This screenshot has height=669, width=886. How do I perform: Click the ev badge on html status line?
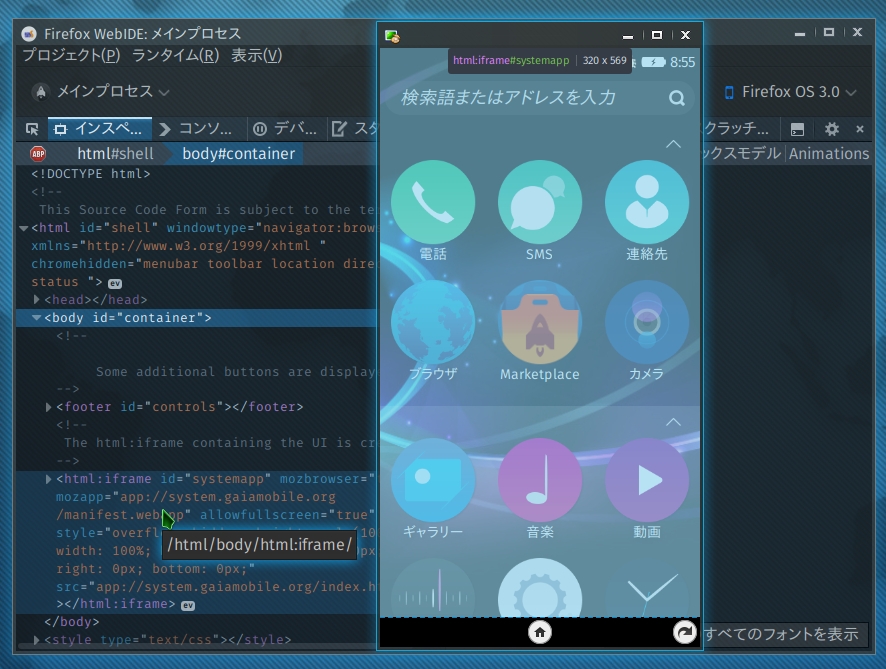(115, 283)
